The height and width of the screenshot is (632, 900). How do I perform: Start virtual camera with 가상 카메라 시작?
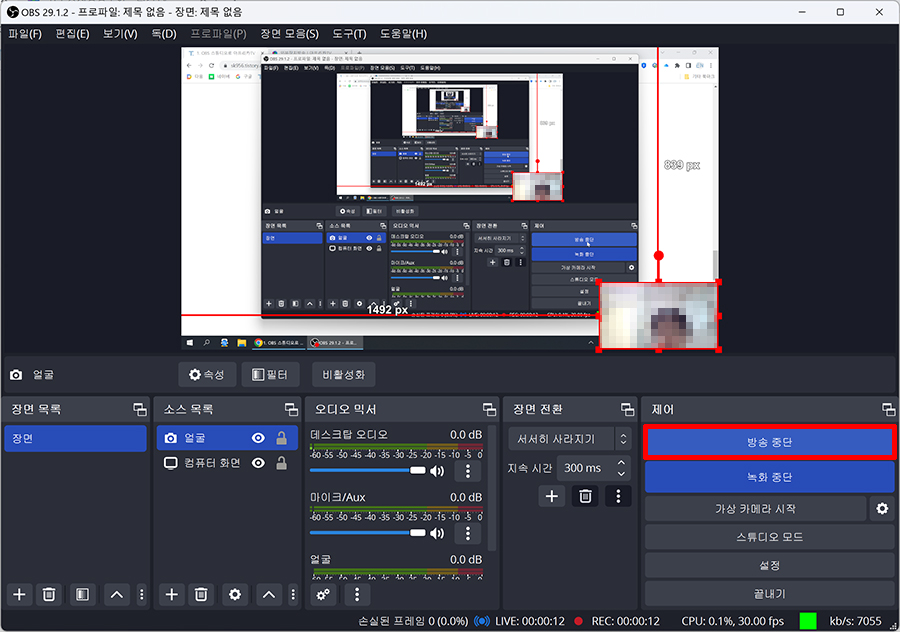(x=755, y=509)
